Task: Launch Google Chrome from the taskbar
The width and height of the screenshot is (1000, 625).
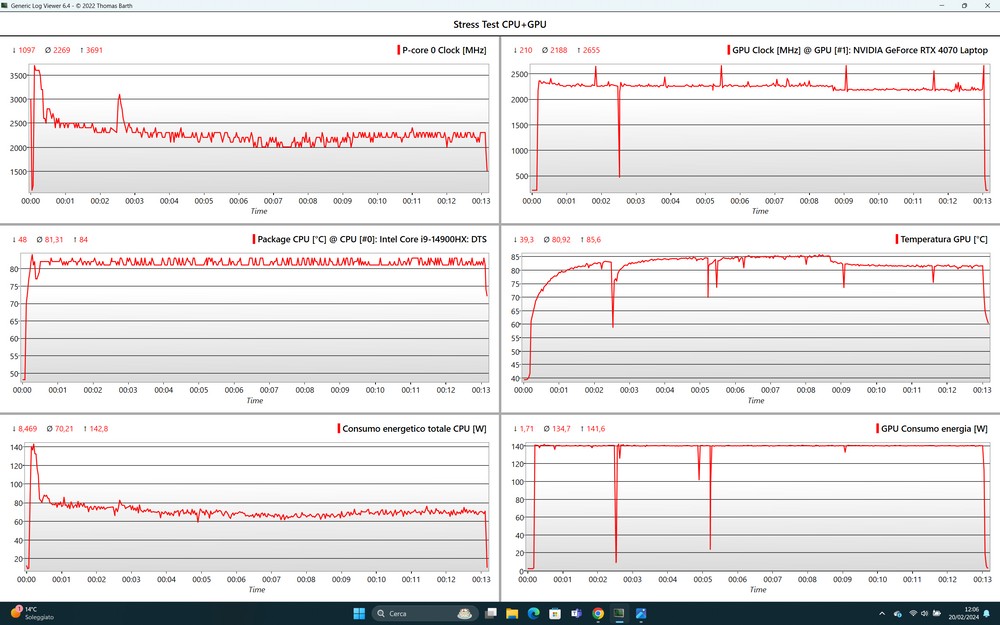Action: coord(598,613)
